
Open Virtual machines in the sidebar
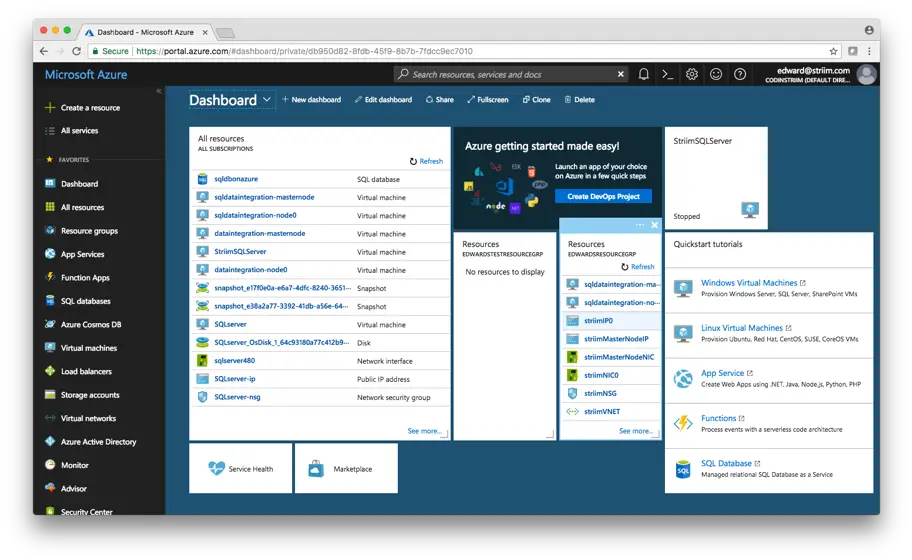(88, 348)
